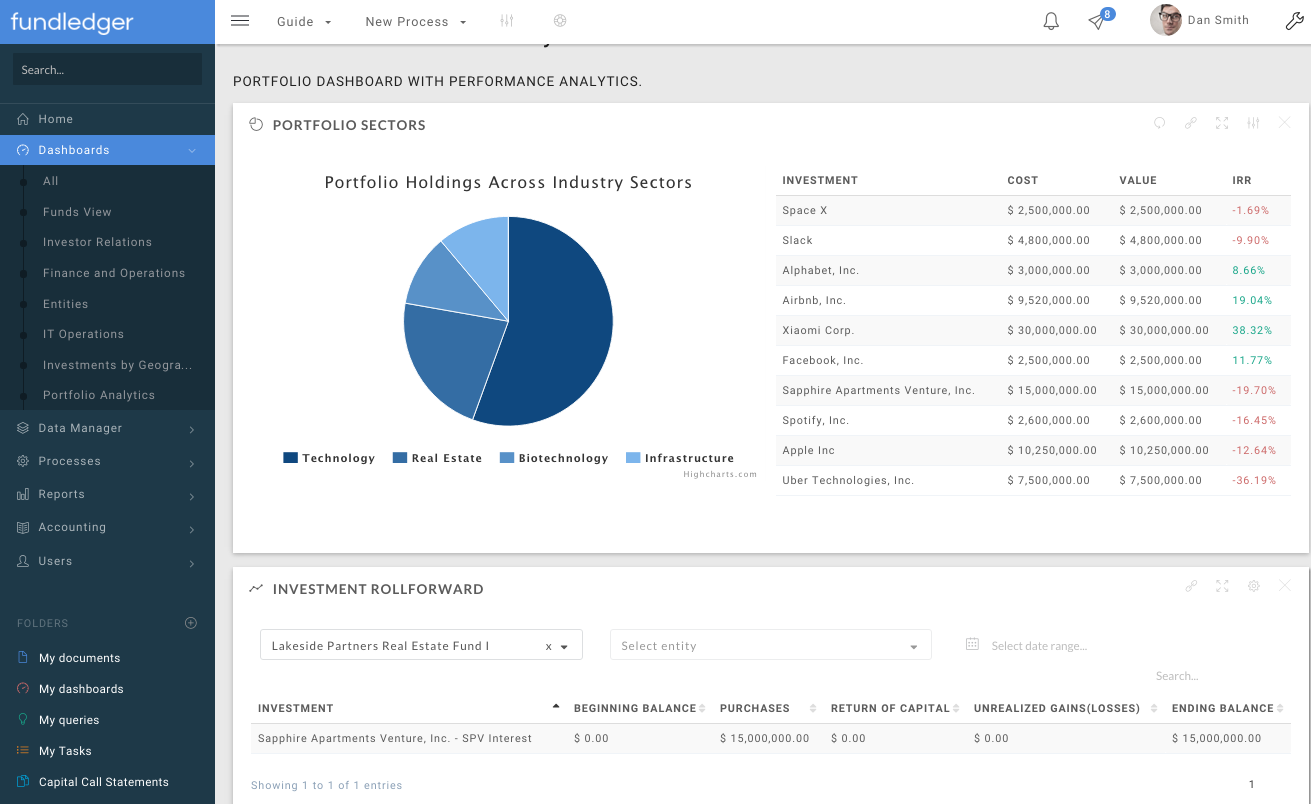
Task: Expand the Accounting menu arrow
Action: coord(192,528)
